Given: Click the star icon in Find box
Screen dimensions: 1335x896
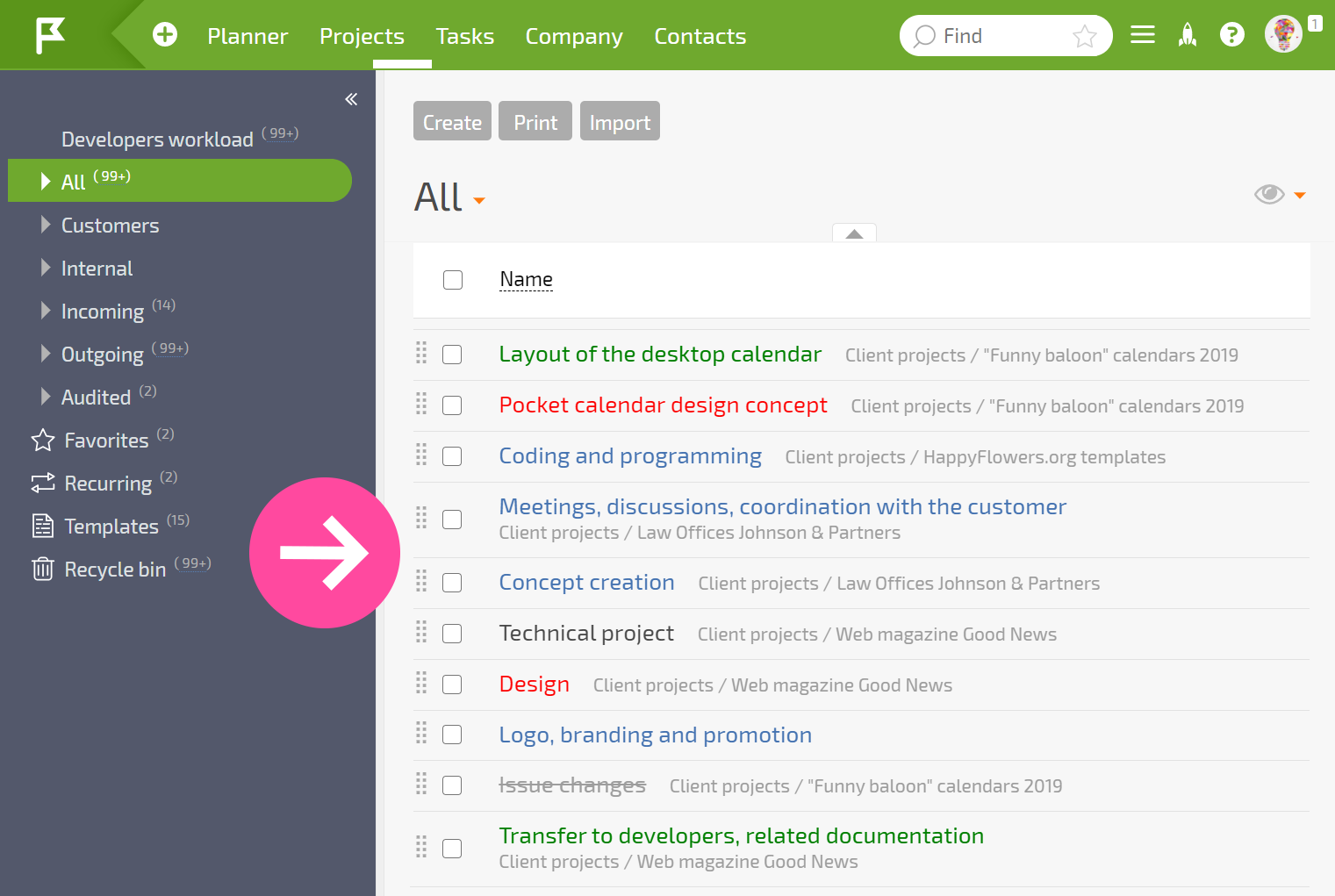Looking at the screenshot, I should (x=1085, y=36).
